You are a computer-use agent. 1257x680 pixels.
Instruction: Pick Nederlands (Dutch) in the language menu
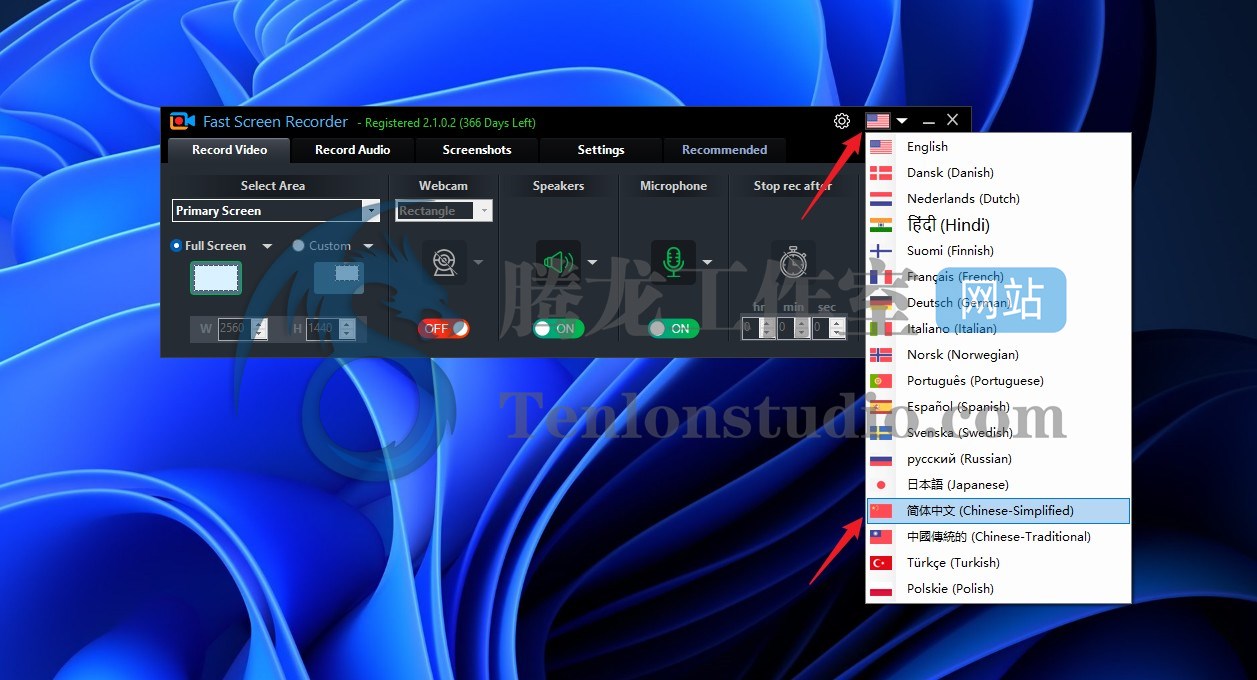click(998, 199)
